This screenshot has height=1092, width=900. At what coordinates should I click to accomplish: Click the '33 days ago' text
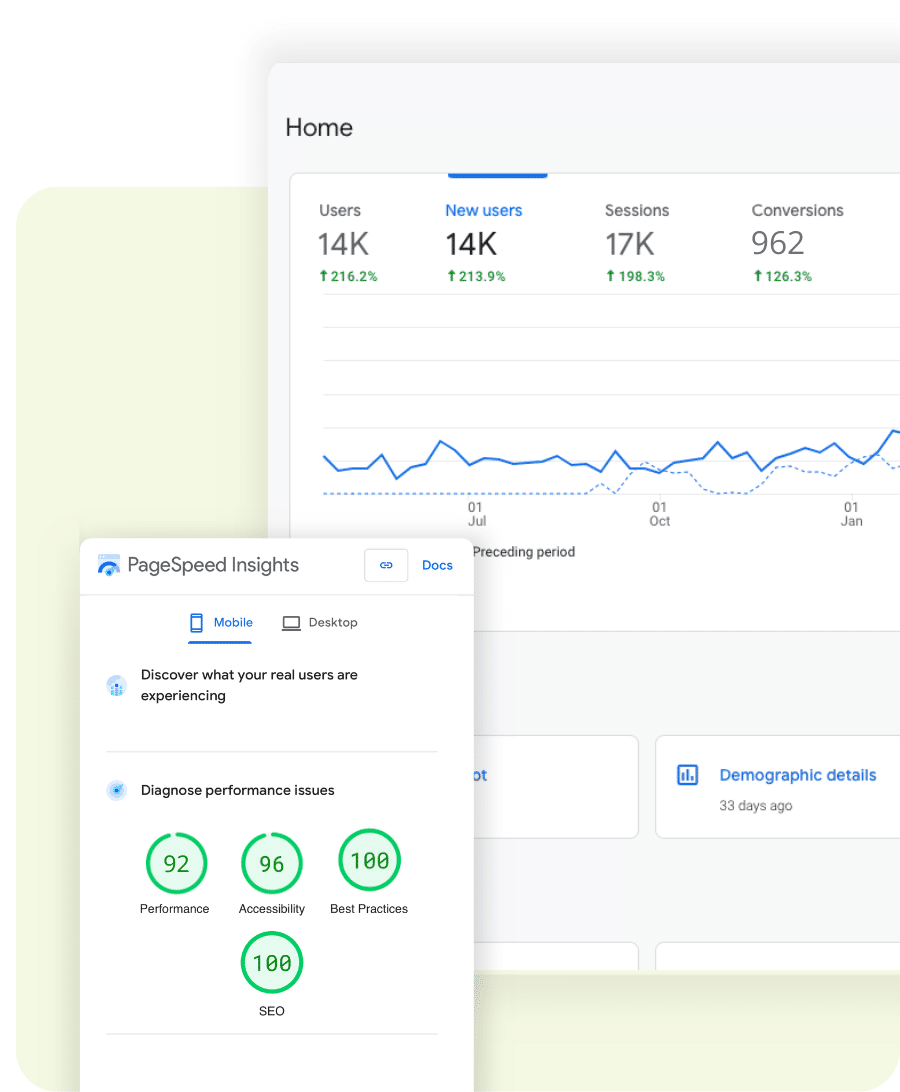756,806
